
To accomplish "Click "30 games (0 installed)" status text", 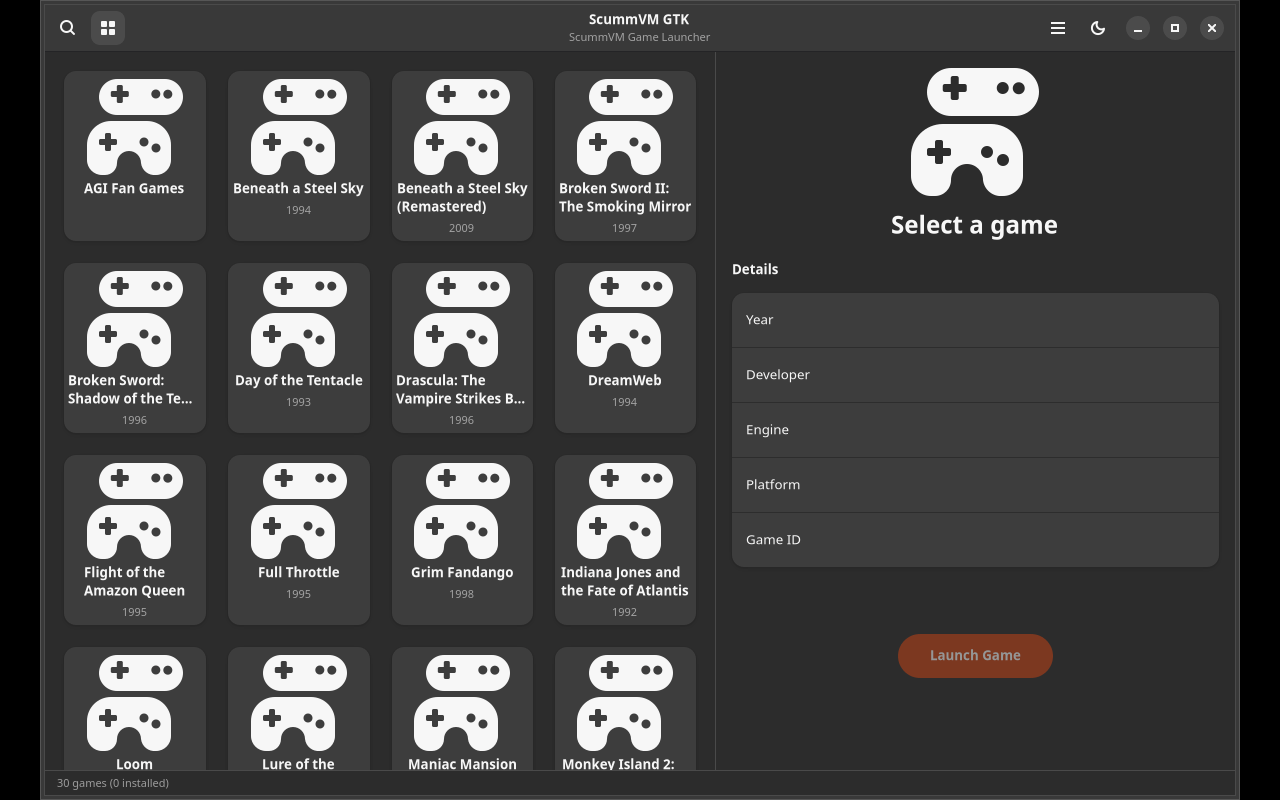I will click(x=113, y=783).
